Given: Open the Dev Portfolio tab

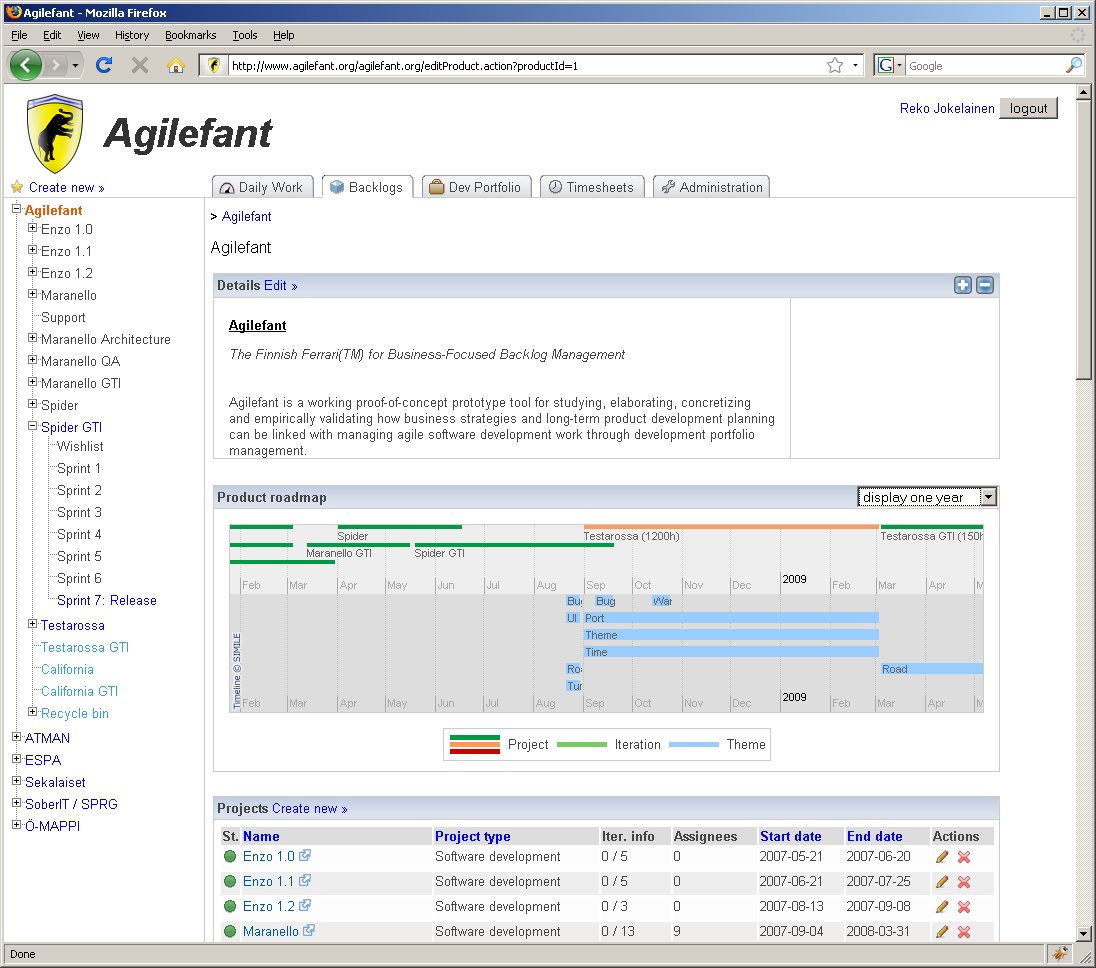Looking at the screenshot, I should [x=476, y=187].
